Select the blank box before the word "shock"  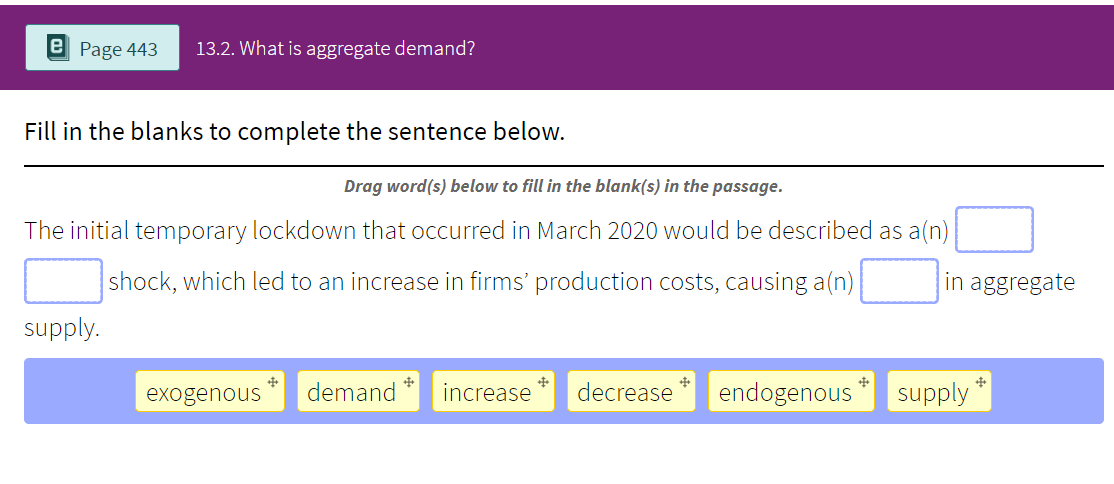(x=63, y=281)
